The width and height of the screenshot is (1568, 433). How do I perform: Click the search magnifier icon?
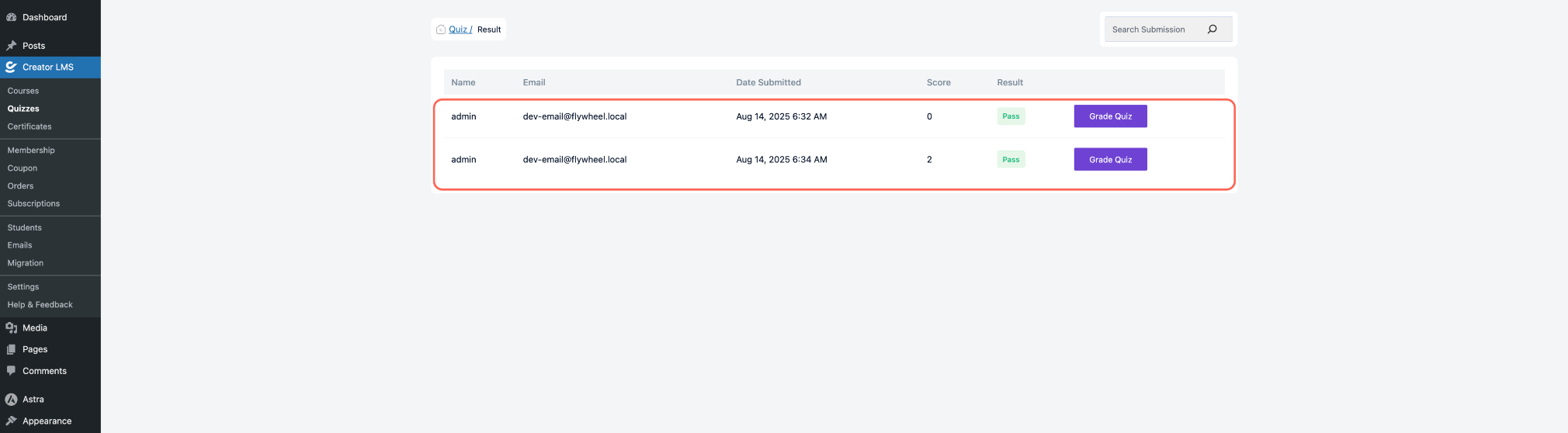[1212, 29]
